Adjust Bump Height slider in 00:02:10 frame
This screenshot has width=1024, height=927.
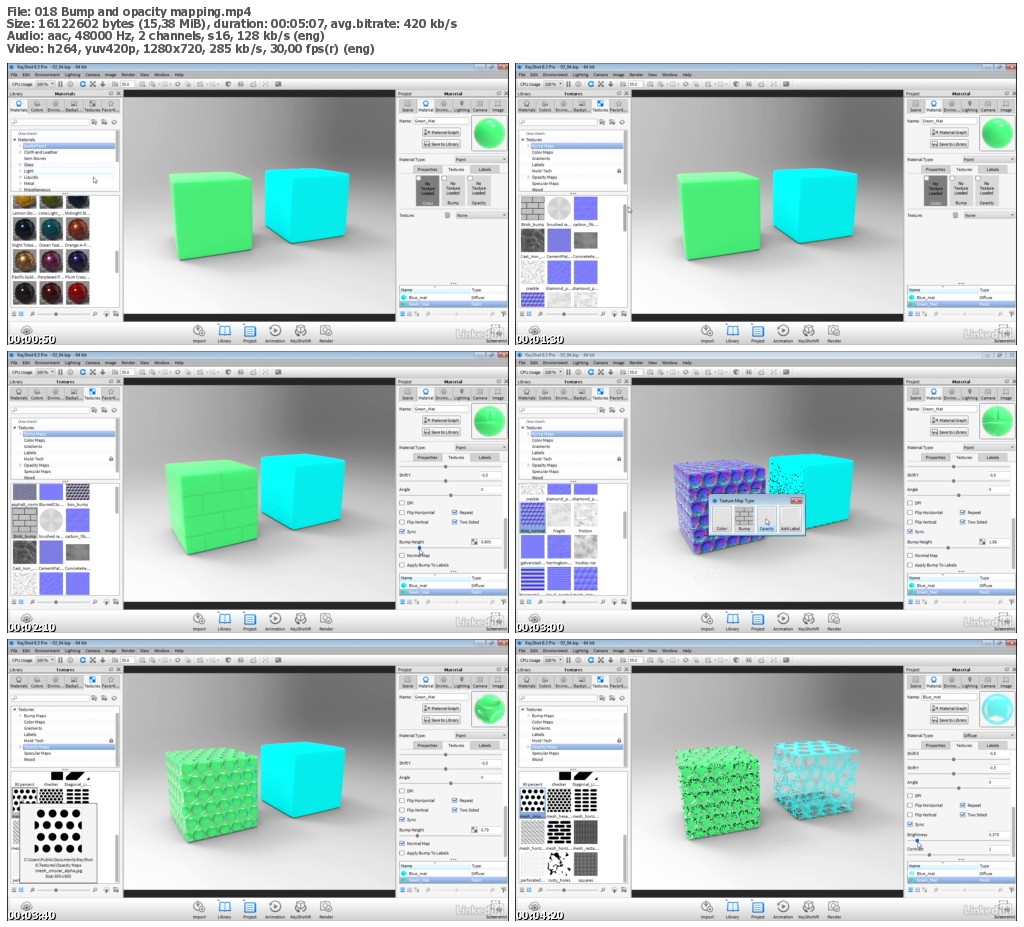click(420, 548)
